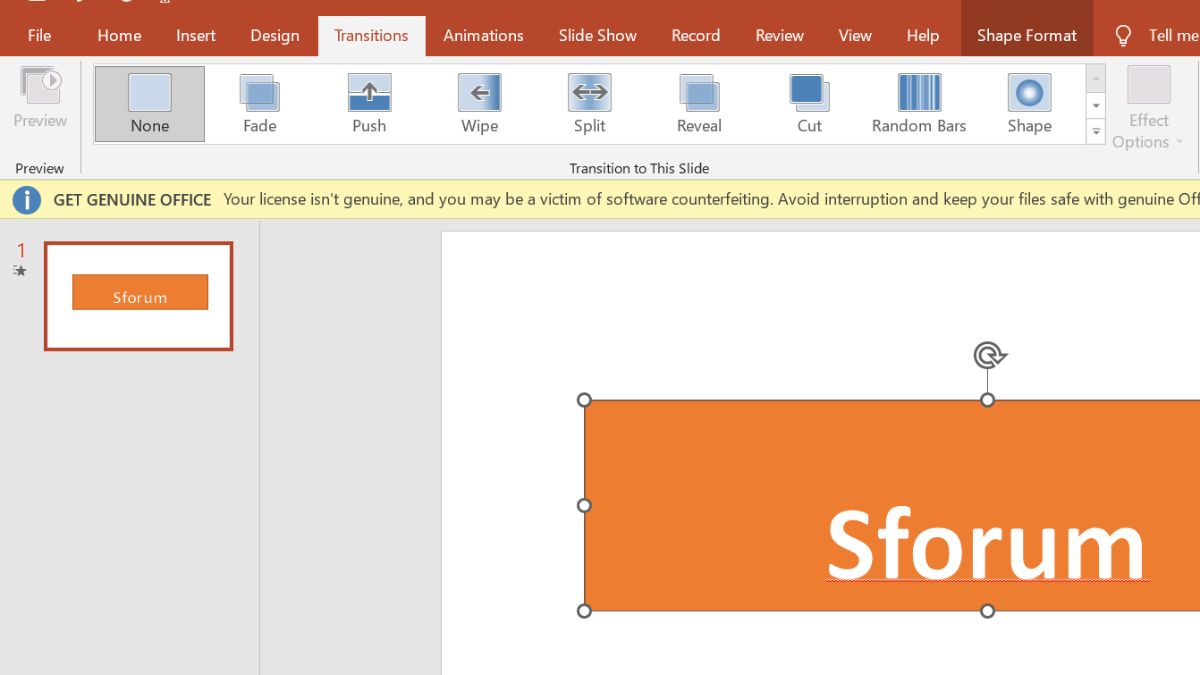Apply the Fade transition
The image size is (1200, 675).
(x=259, y=103)
